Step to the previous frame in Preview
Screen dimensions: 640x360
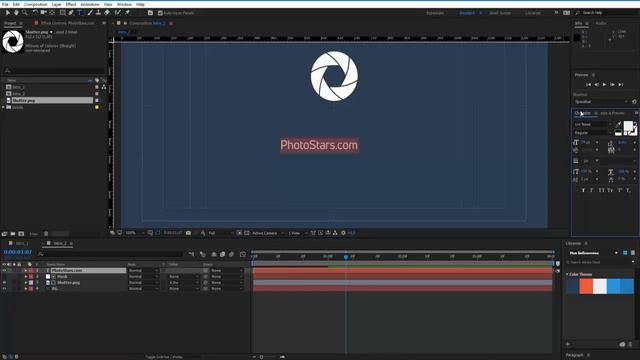coord(596,84)
